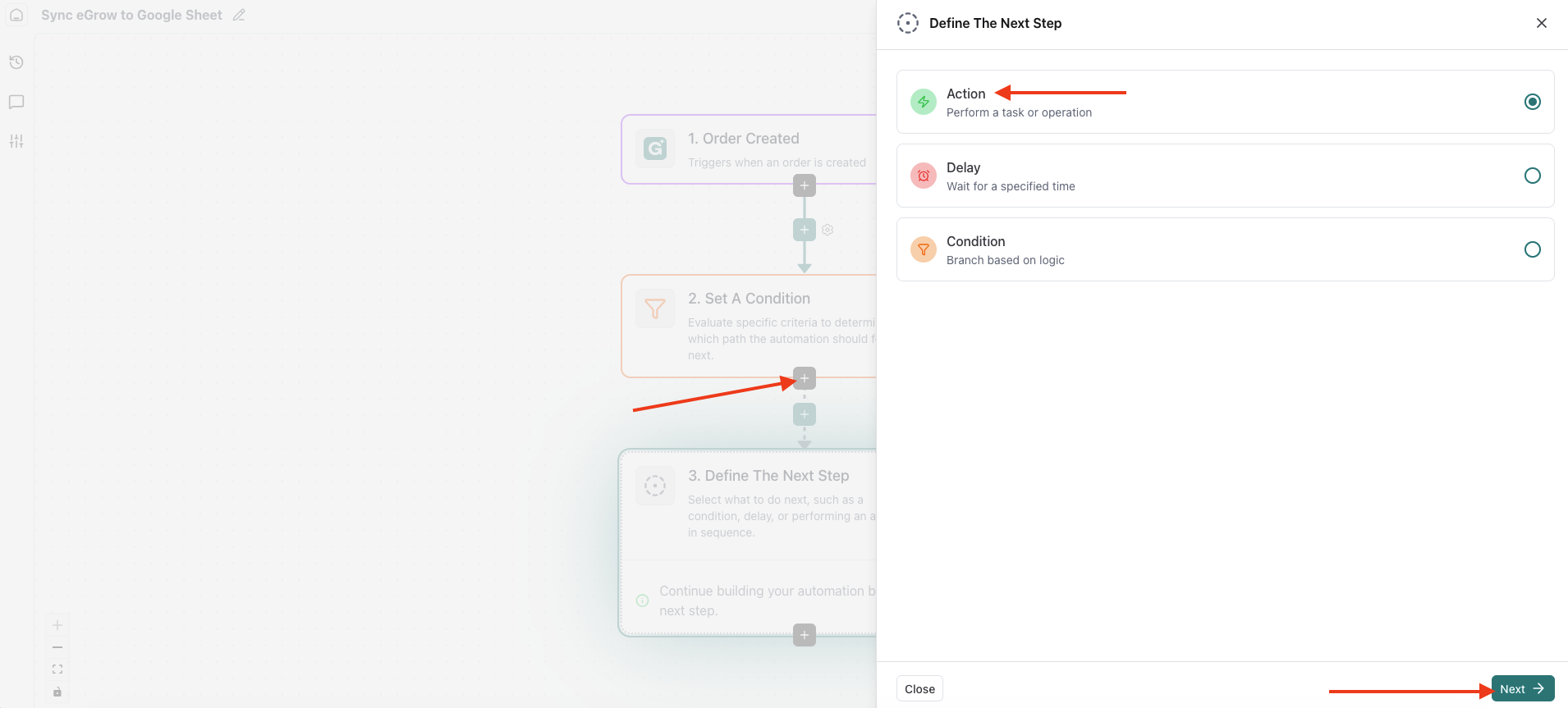The width and height of the screenshot is (1568, 708).
Task: Click the Next button
Action: coord(1522,689)
